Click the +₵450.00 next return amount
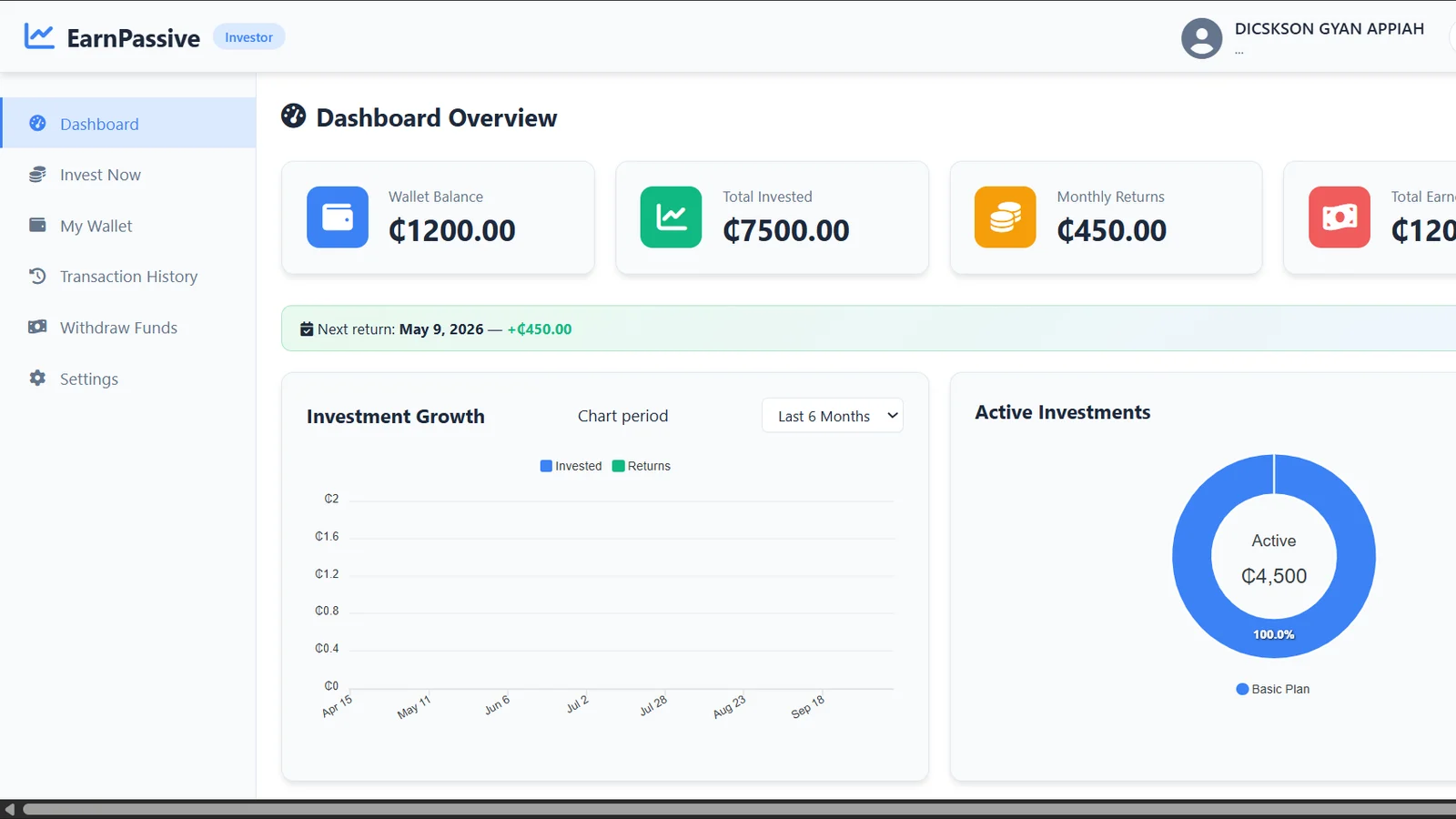Screen dimensions: 1456x819 (540, 329)
